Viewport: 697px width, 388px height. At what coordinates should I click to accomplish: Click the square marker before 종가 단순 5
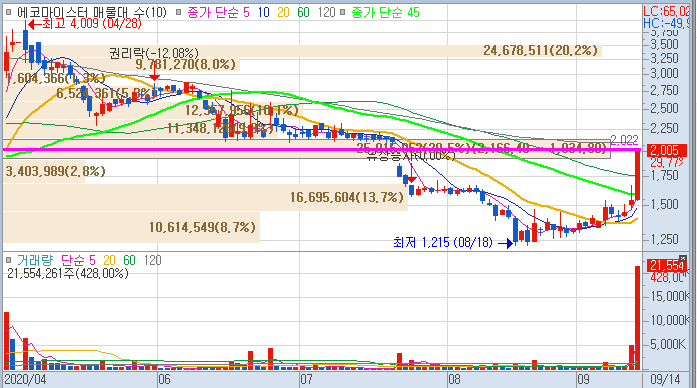pyautogui.click(x=179, y=12)
